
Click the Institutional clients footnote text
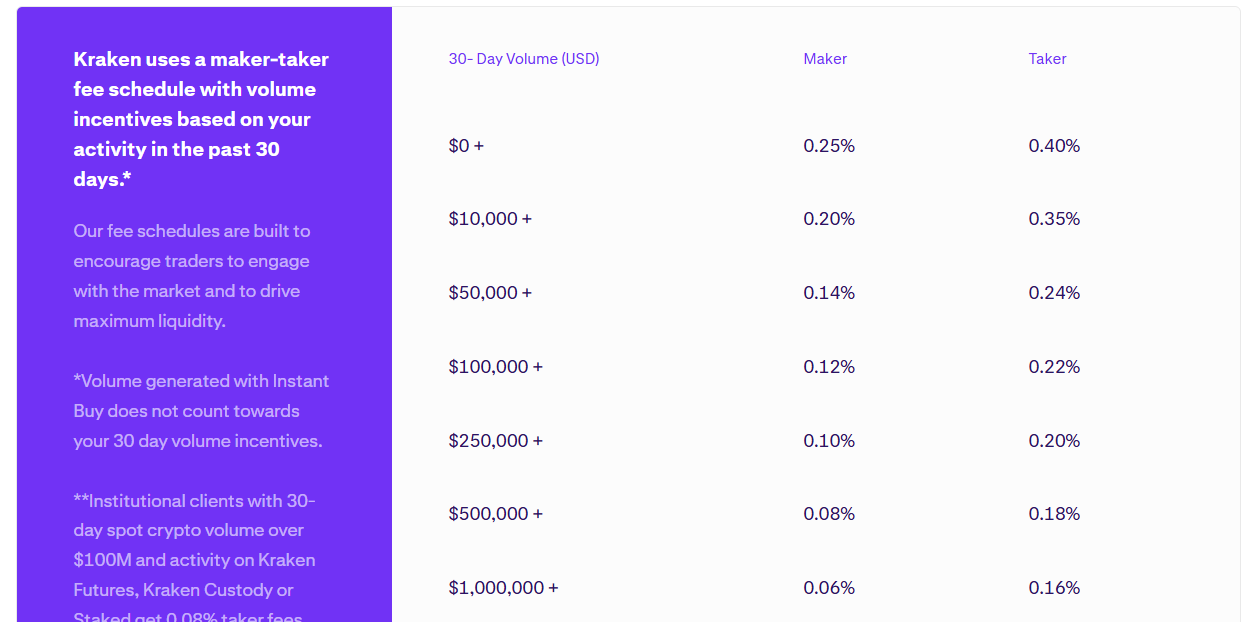195,545
